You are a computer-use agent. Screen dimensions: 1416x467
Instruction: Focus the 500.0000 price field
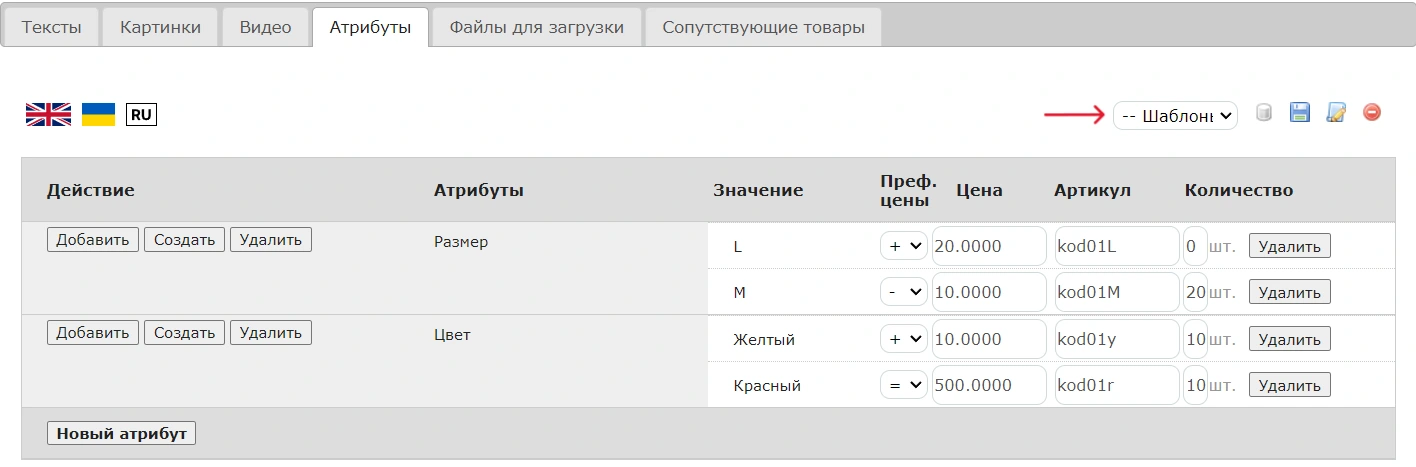[988, 385]
